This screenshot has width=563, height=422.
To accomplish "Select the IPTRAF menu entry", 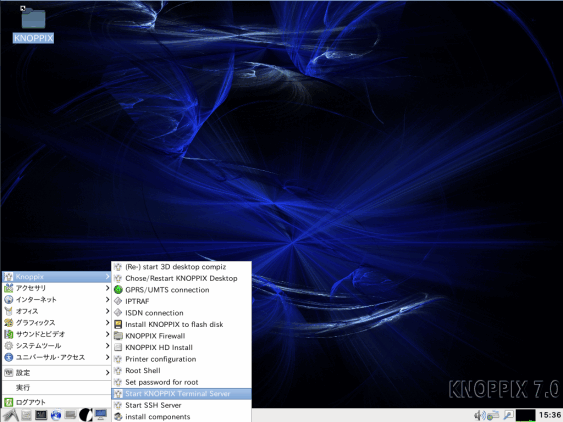I will click(x=181, y=301).
